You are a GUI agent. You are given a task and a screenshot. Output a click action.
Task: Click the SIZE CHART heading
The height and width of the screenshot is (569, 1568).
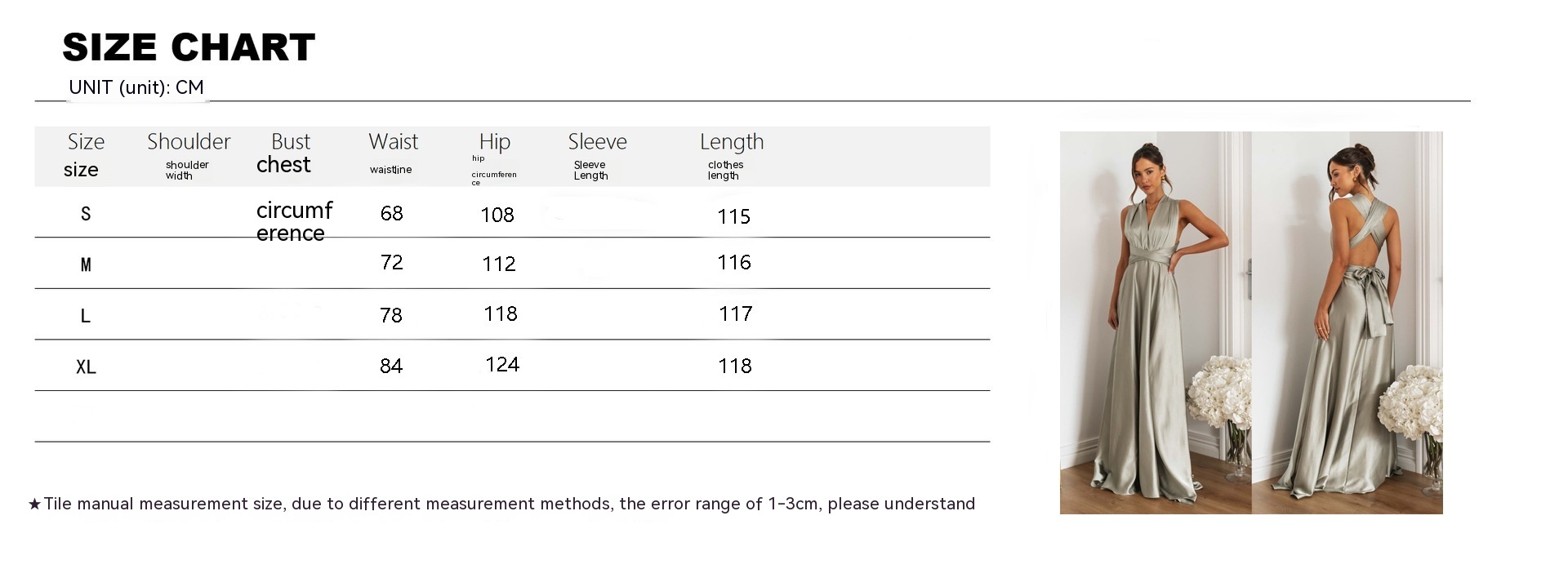coord(189,47)
